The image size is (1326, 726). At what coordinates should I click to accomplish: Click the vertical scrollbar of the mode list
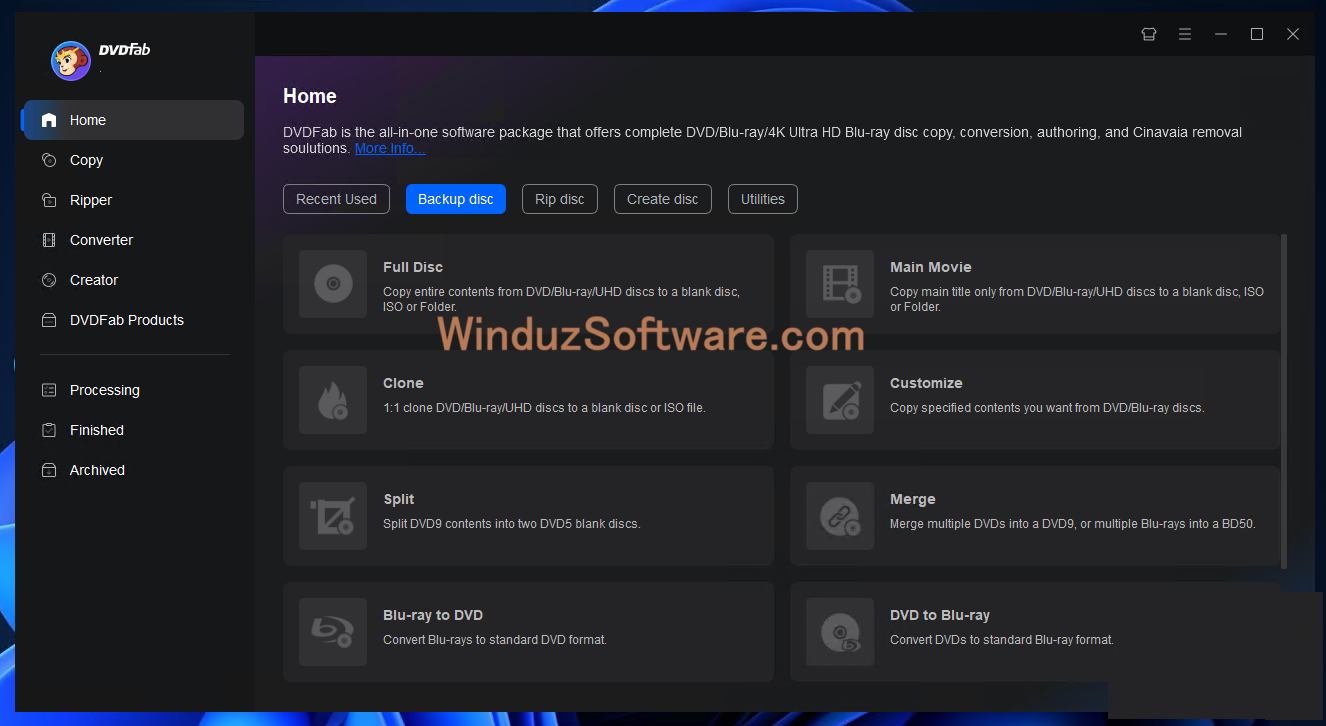coord(1284,400)
